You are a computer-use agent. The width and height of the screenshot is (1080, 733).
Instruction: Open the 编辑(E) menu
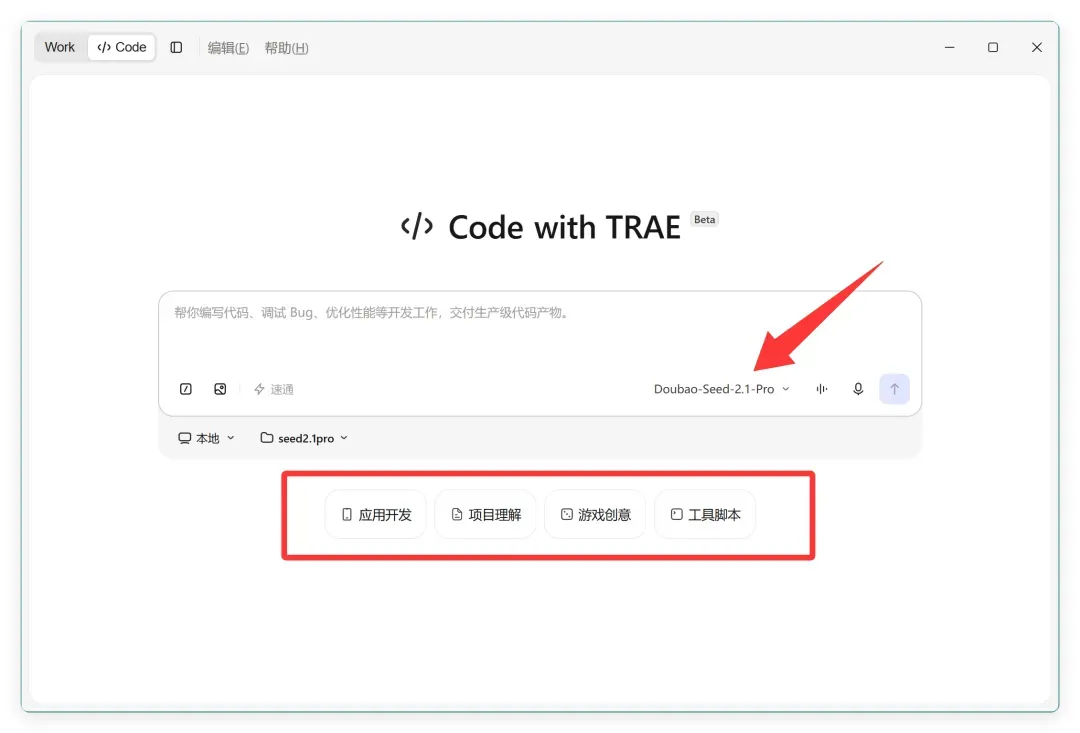click(x=228, y=48)
